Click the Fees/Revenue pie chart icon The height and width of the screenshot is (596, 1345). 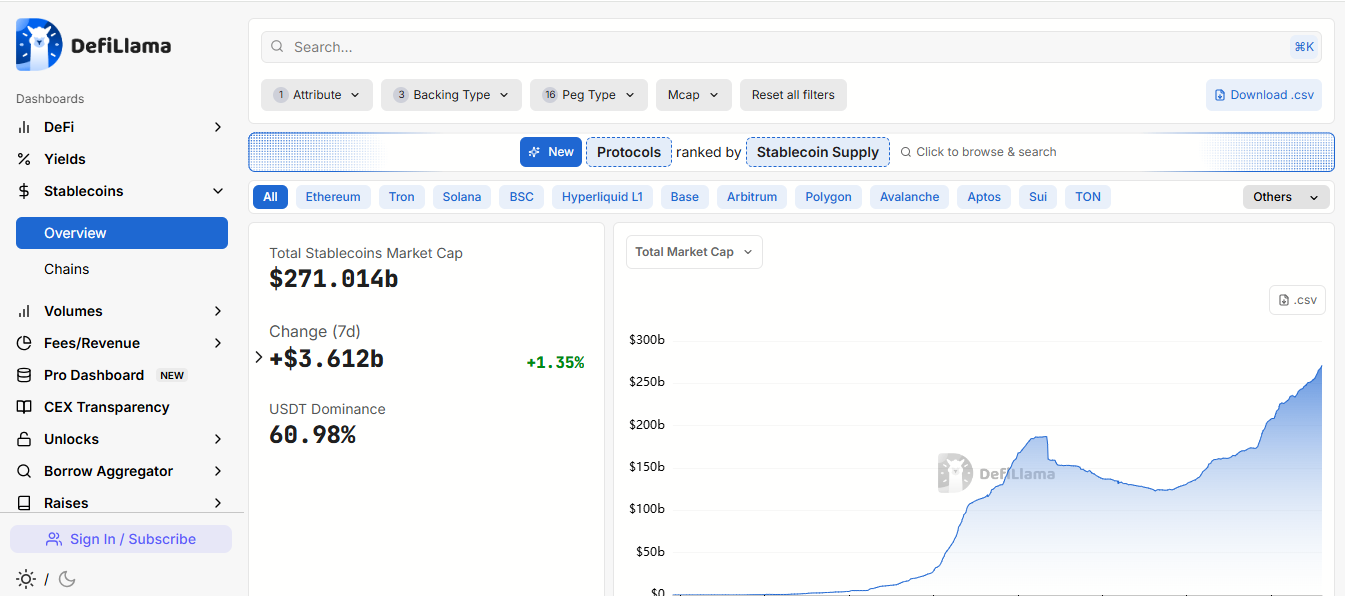click(x=24, y=343)
